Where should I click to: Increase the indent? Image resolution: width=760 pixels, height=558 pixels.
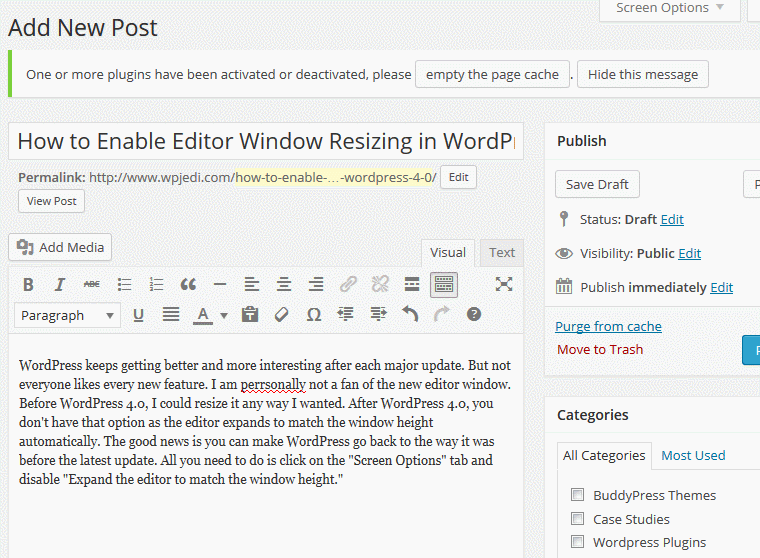378,315
